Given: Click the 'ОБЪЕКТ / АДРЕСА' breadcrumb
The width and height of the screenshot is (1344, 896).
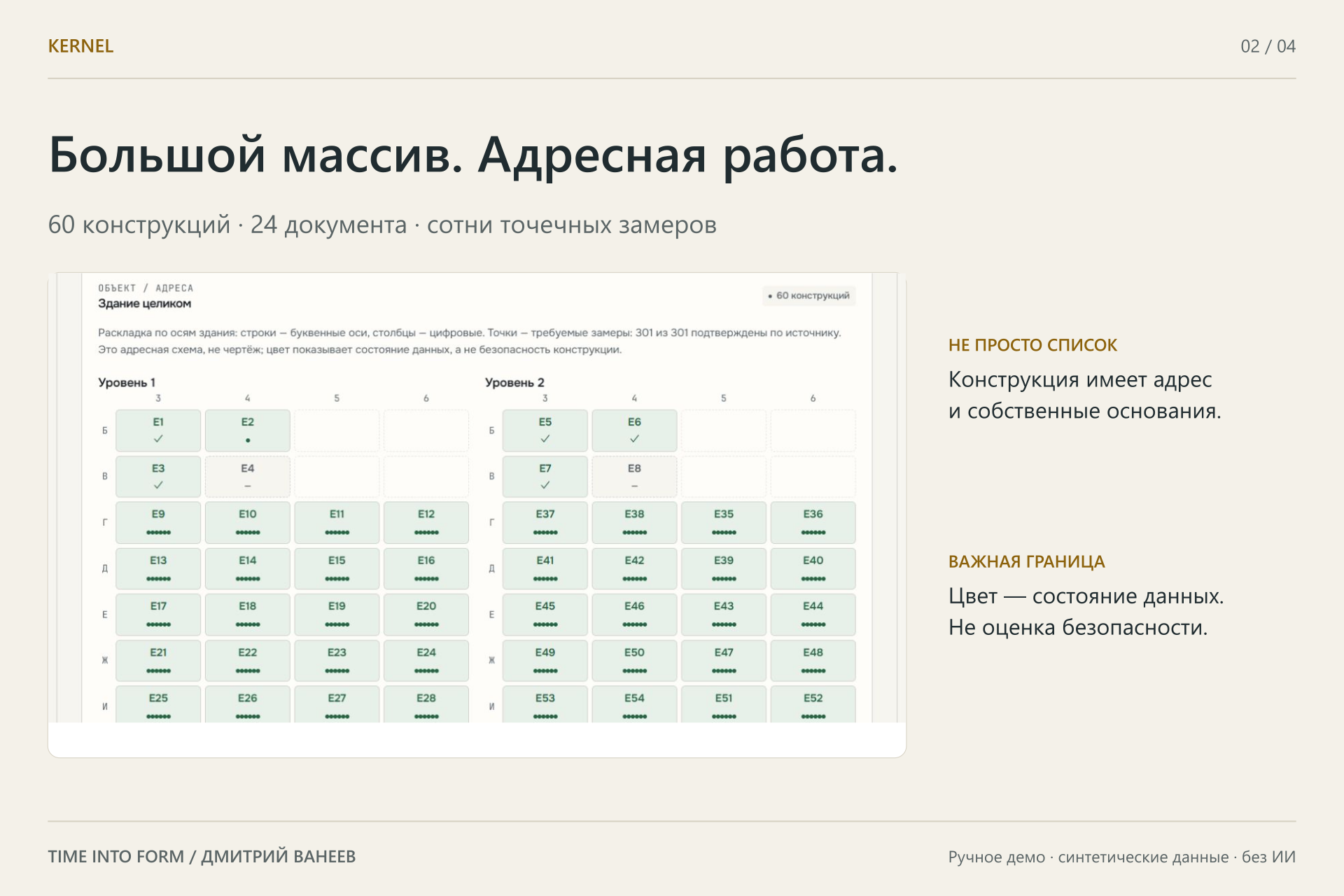Looking at the screenshot, I should [146, 288].
